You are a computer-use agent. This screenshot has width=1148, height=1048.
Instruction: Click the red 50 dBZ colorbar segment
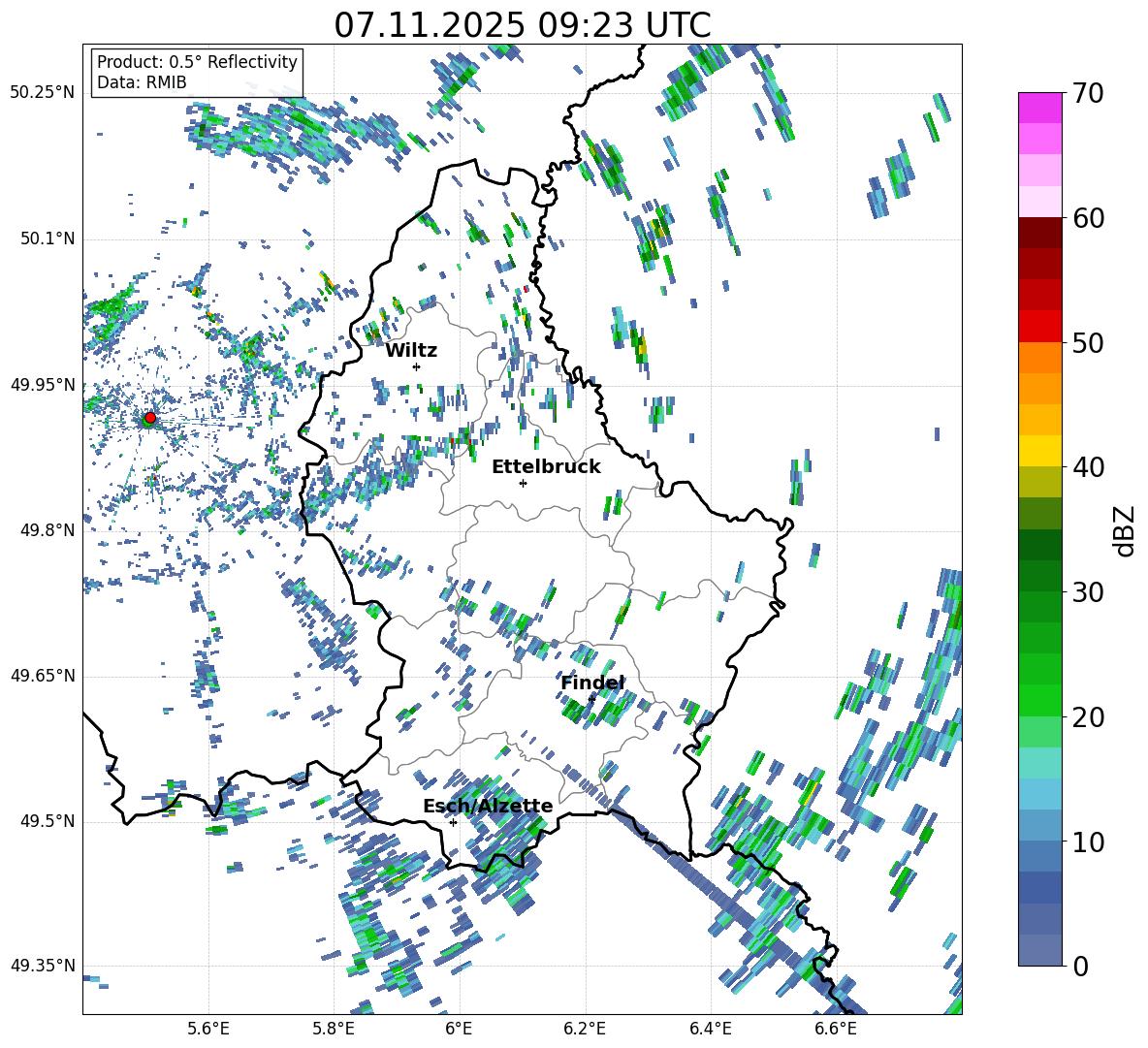point(1039,327)
